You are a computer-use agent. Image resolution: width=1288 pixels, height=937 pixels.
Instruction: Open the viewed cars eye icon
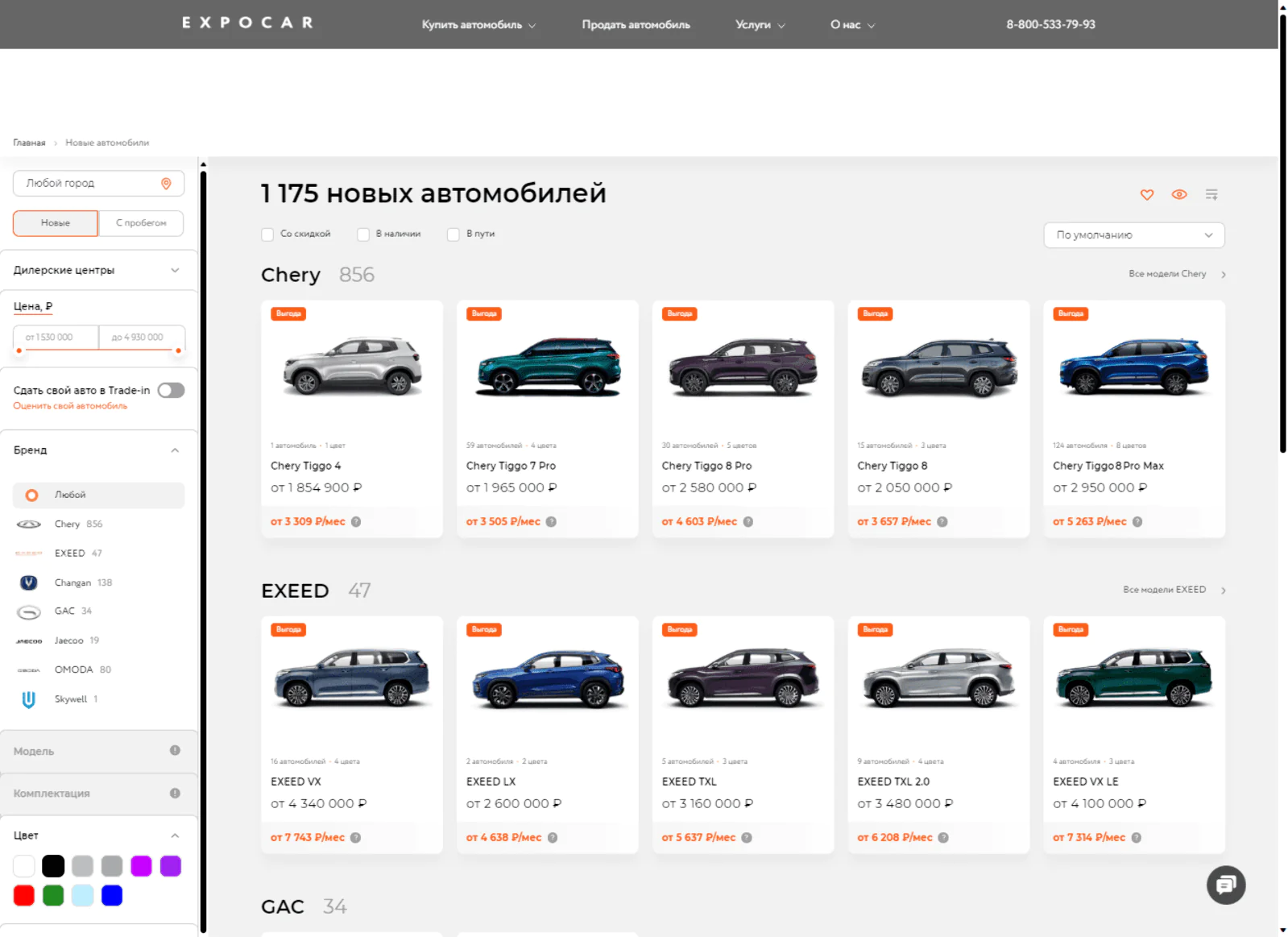click(1179, 195)
